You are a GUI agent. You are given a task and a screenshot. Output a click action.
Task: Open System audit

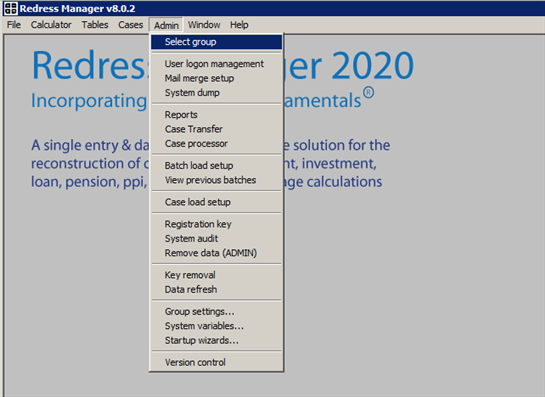(217, 238)
